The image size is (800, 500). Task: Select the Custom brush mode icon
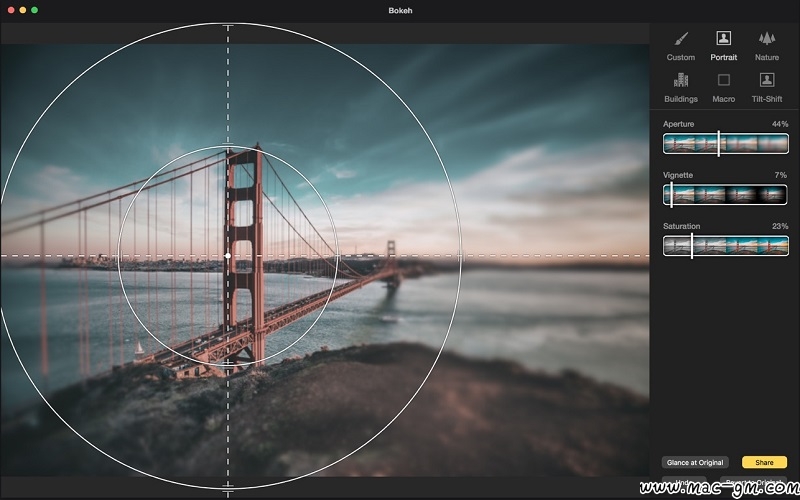(681, 38)
